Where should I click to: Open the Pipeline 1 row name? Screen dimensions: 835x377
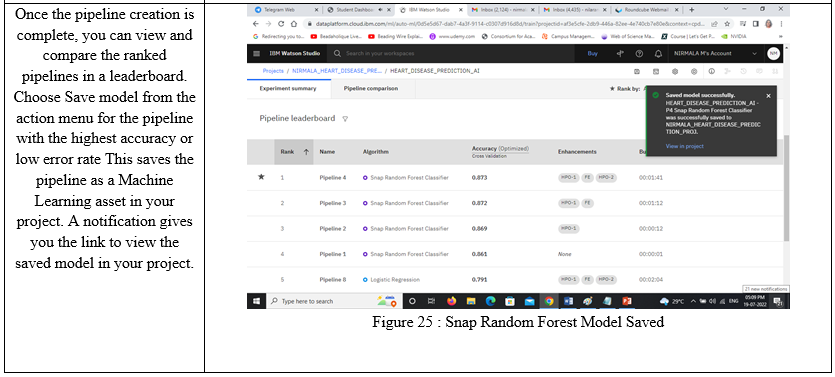tap(333, 255)
